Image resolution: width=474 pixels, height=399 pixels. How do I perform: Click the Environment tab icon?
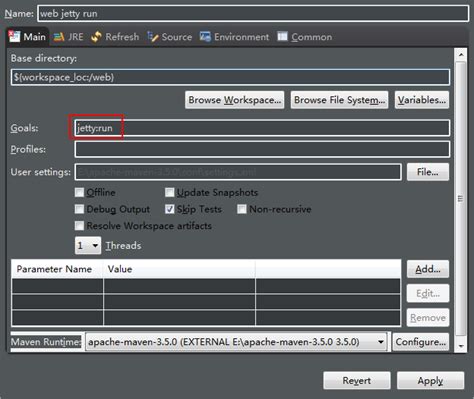(x=205, y=37)
